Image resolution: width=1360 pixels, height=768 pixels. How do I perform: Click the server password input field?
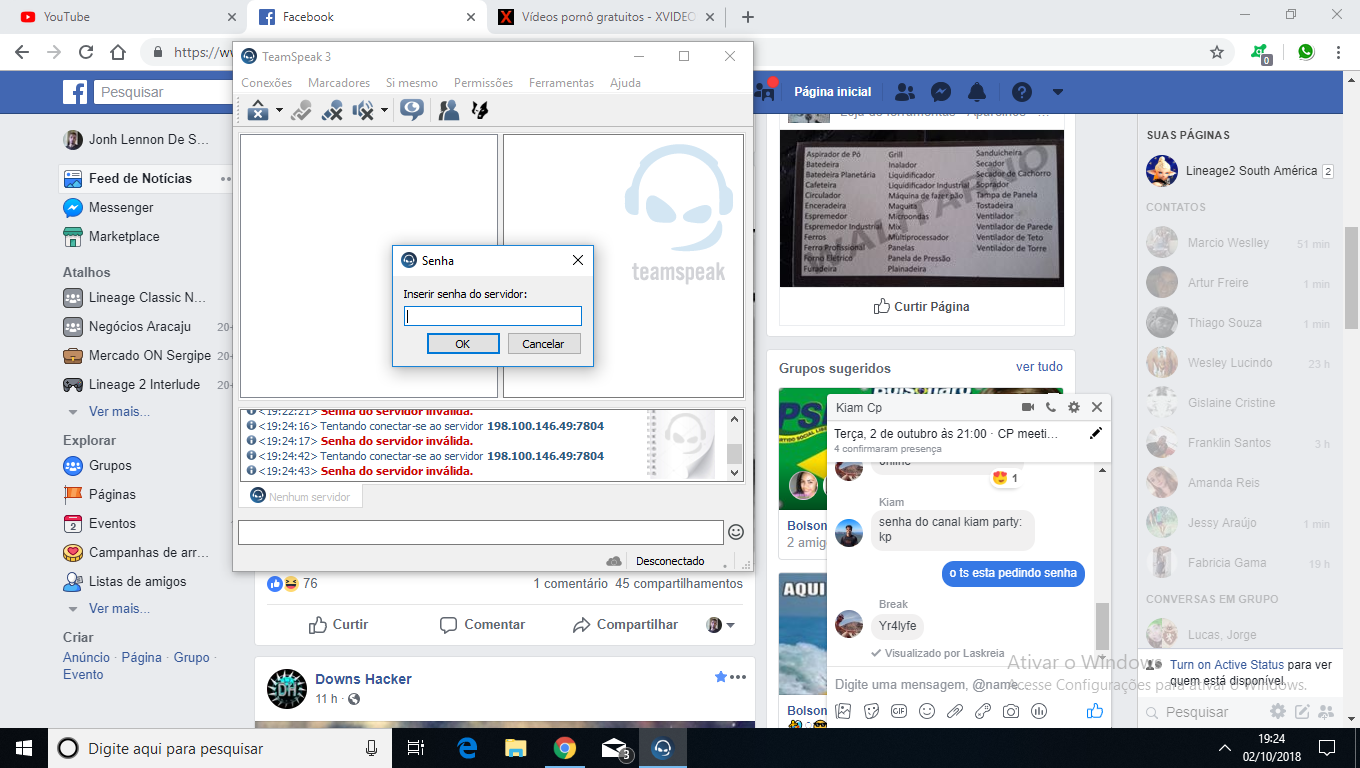pos(493,316)
